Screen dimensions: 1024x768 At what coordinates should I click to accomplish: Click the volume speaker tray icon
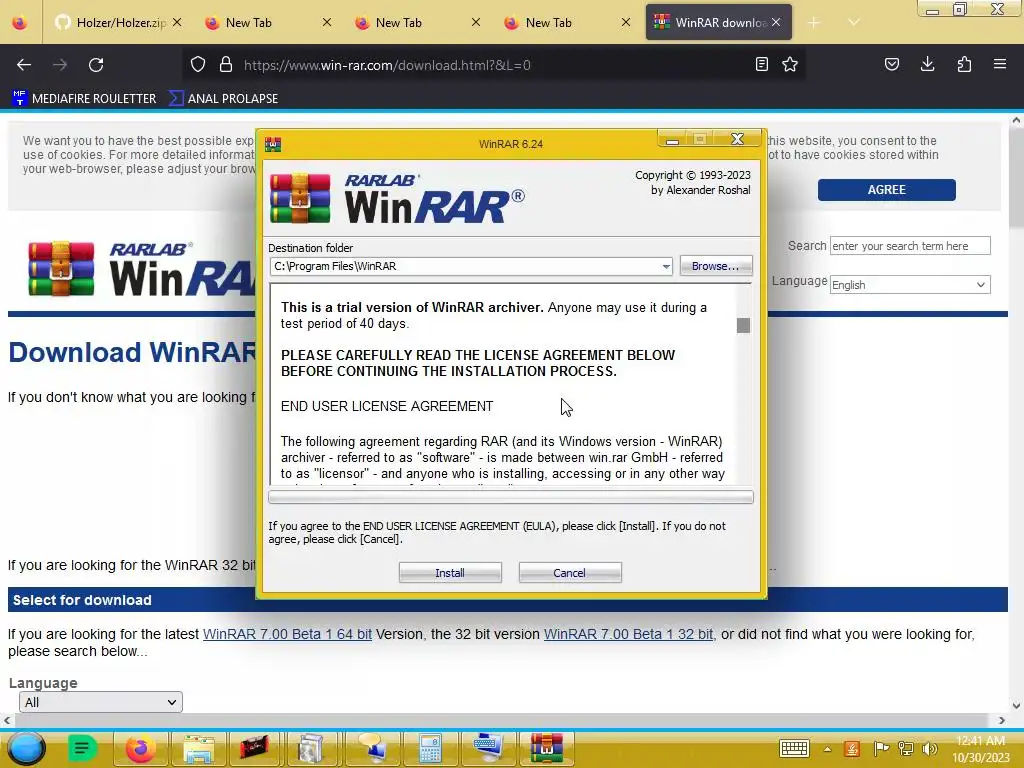929,748
